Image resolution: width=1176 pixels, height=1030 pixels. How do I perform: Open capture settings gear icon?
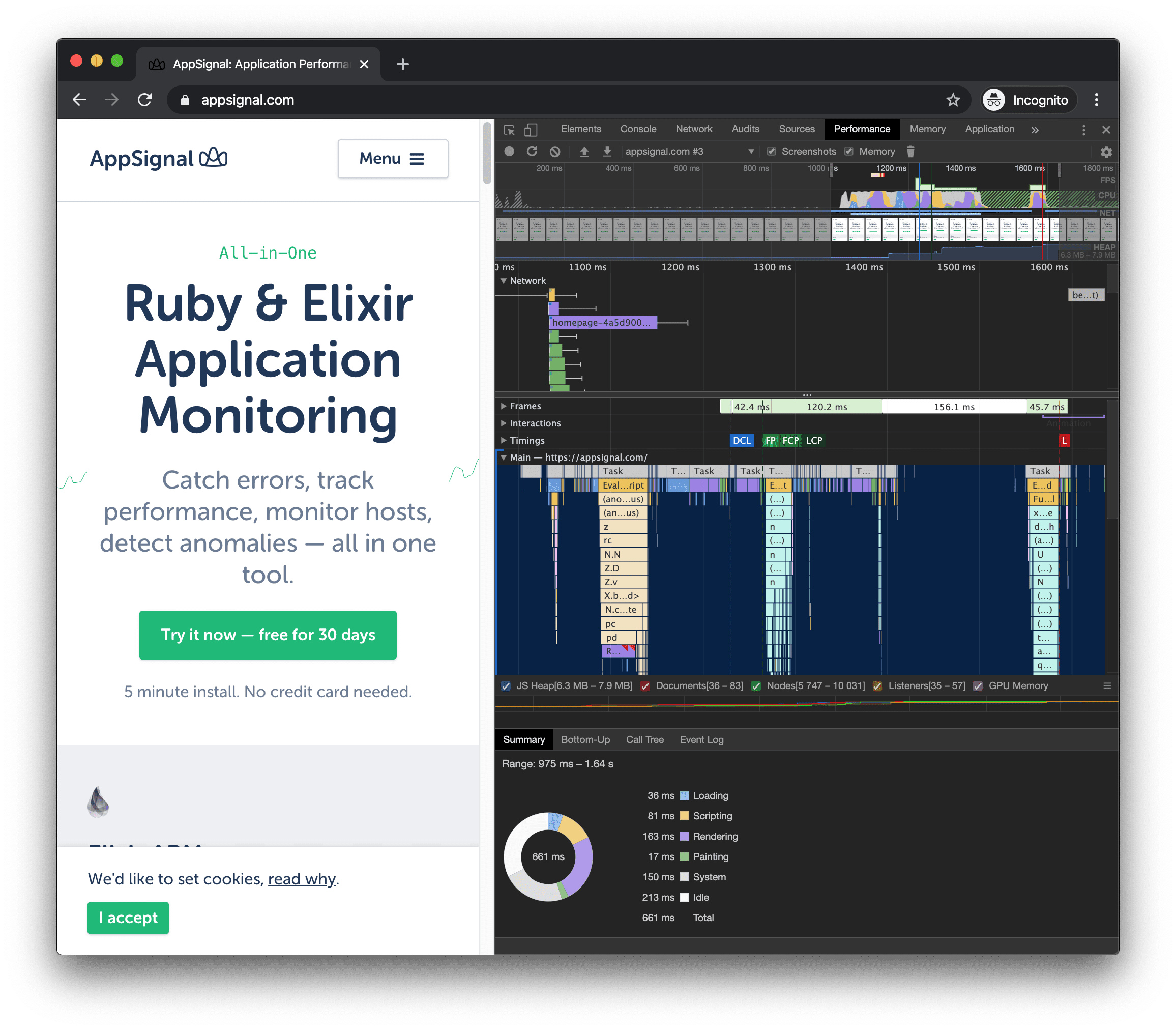[x=1106, y=152]
